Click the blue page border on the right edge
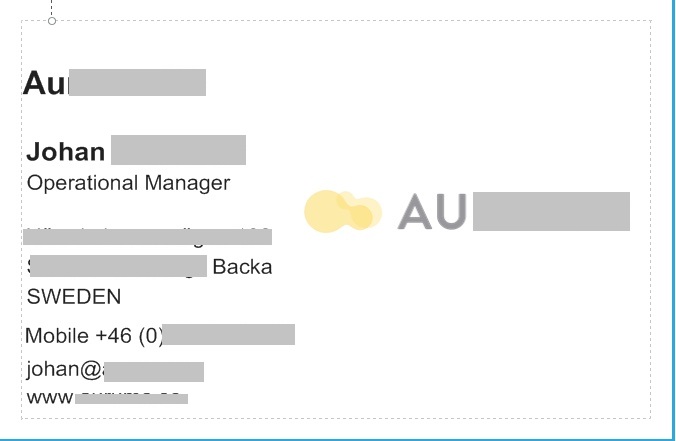This screenshot has height=441, width=676. [x=673, y=216]
